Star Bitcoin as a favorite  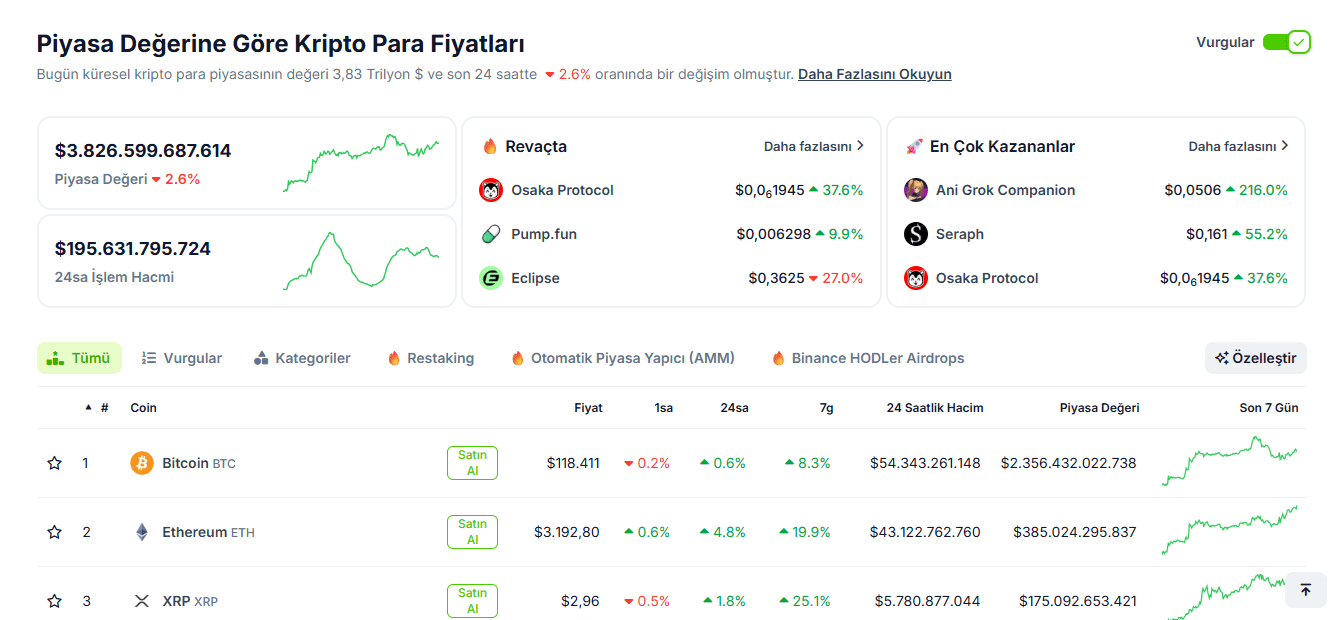click(x=55, y=463)
